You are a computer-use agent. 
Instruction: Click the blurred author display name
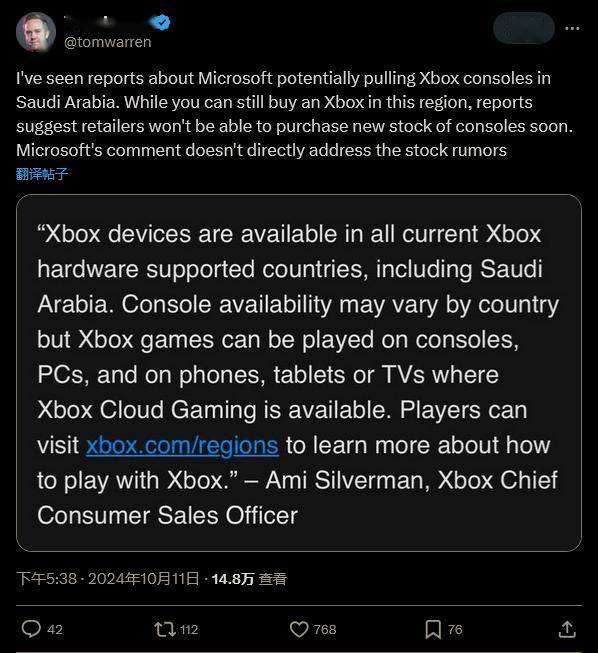pyautogui.click(x=106, y=21)
